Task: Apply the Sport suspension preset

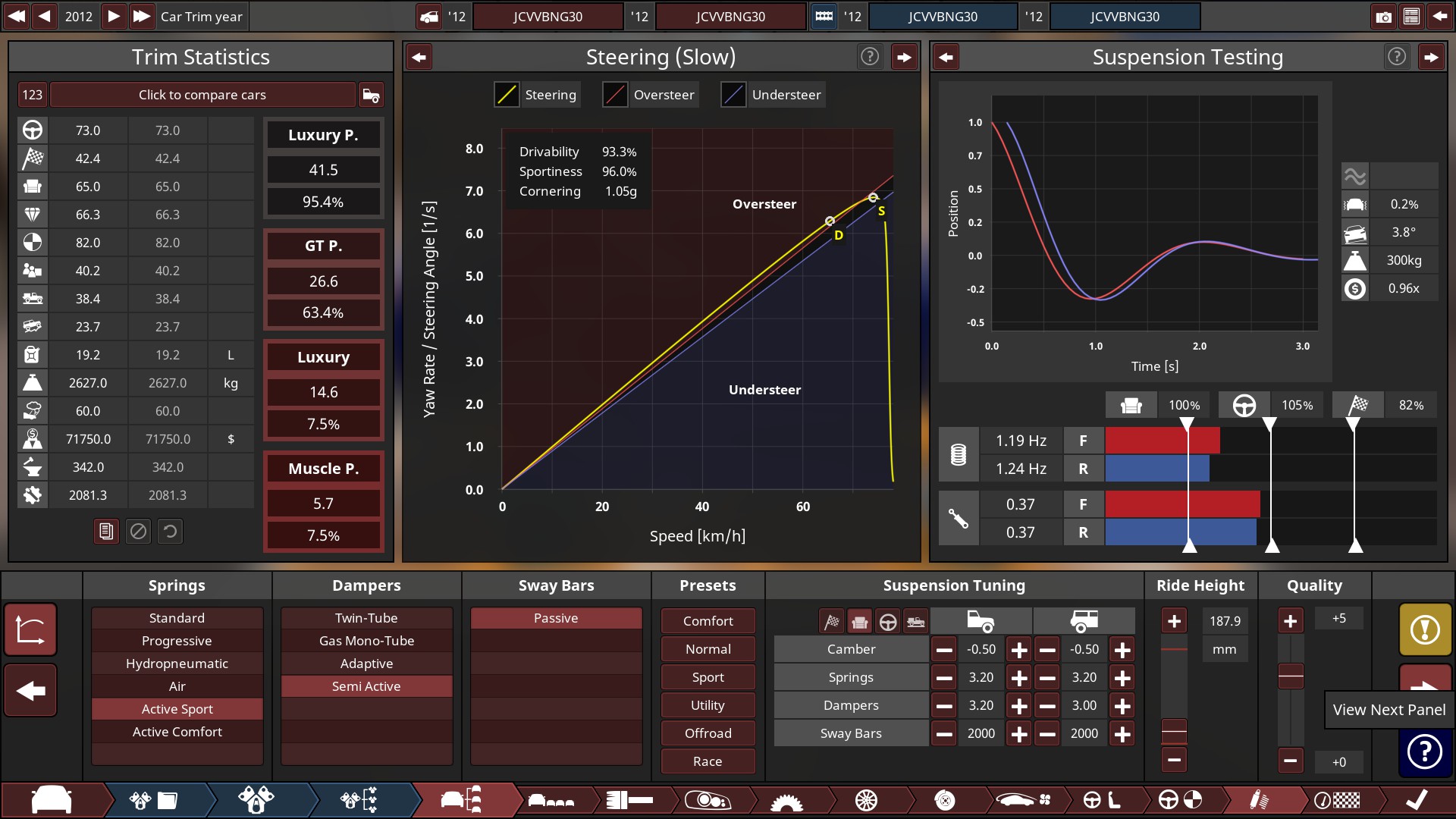Action: 708,677
